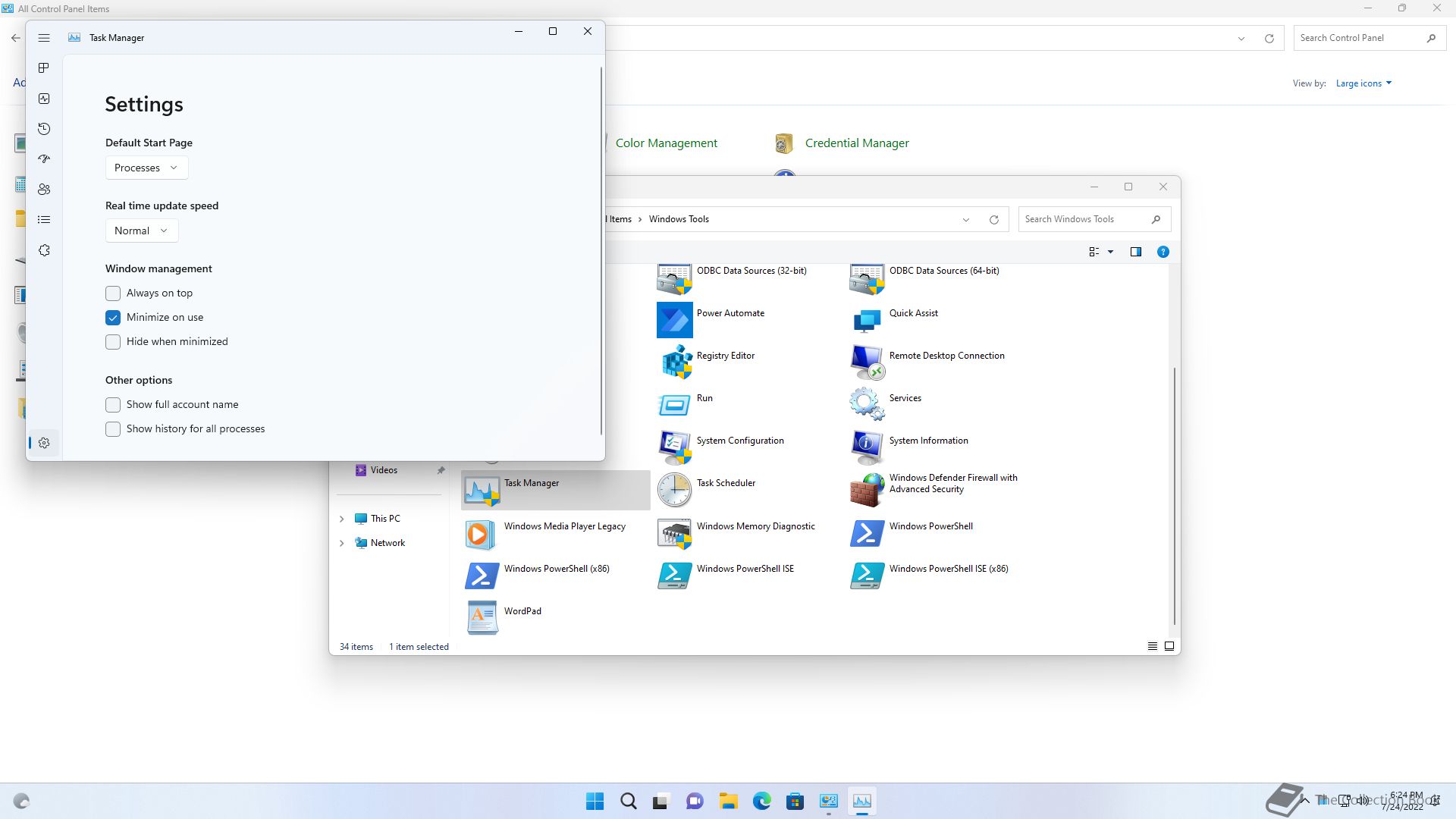This screenshot has height=819, width=1456.
Task: Open Windows Tools address bar history dropdown
Action: tap(965, 220)
